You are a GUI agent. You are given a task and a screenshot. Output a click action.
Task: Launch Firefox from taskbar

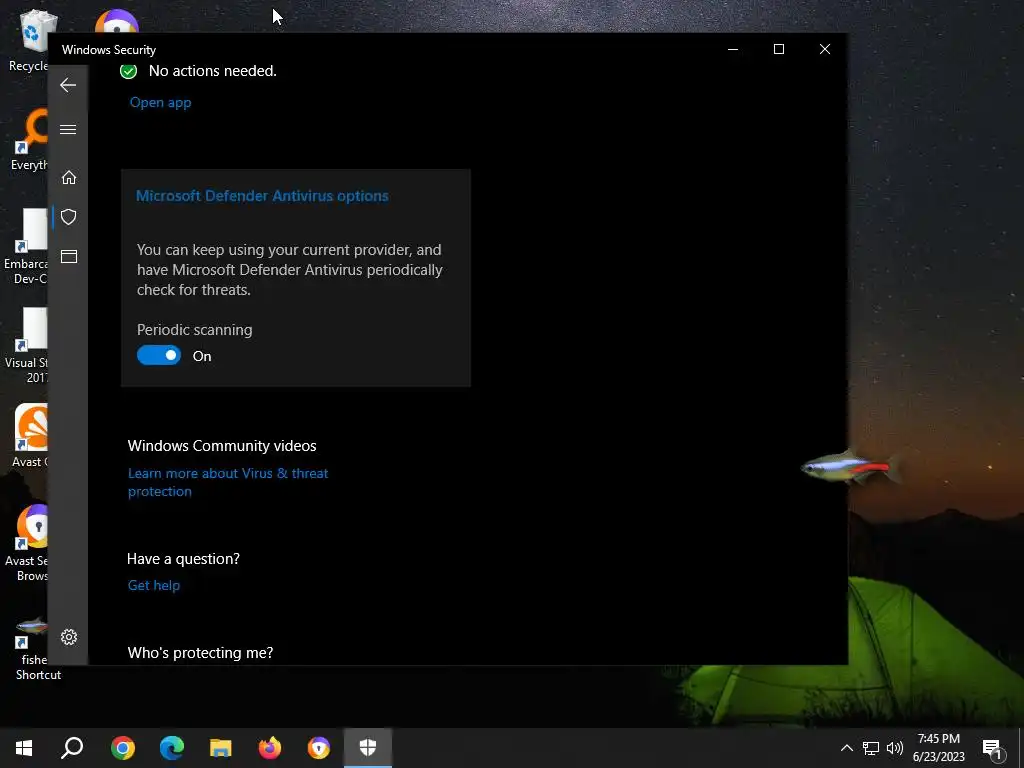point(270,748)
